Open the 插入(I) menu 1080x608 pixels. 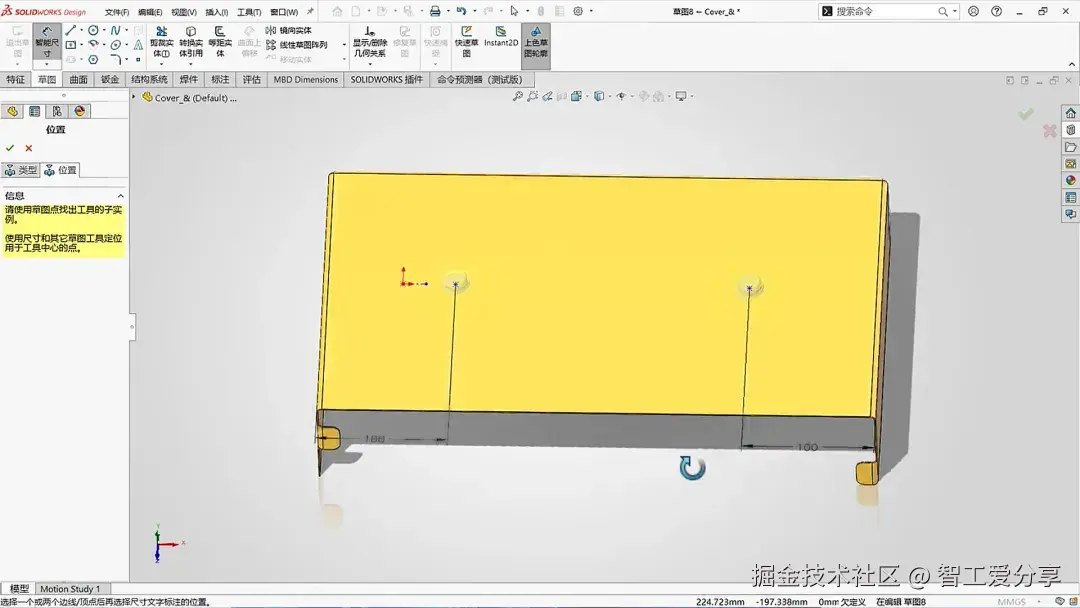[x=216, y=12]
